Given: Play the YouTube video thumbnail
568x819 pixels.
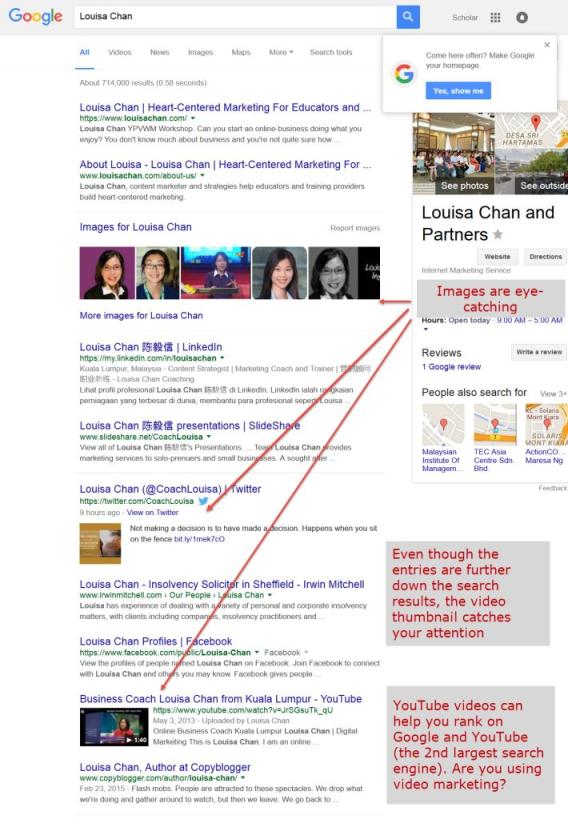Looking at the screenshot, I should (114, 727).
